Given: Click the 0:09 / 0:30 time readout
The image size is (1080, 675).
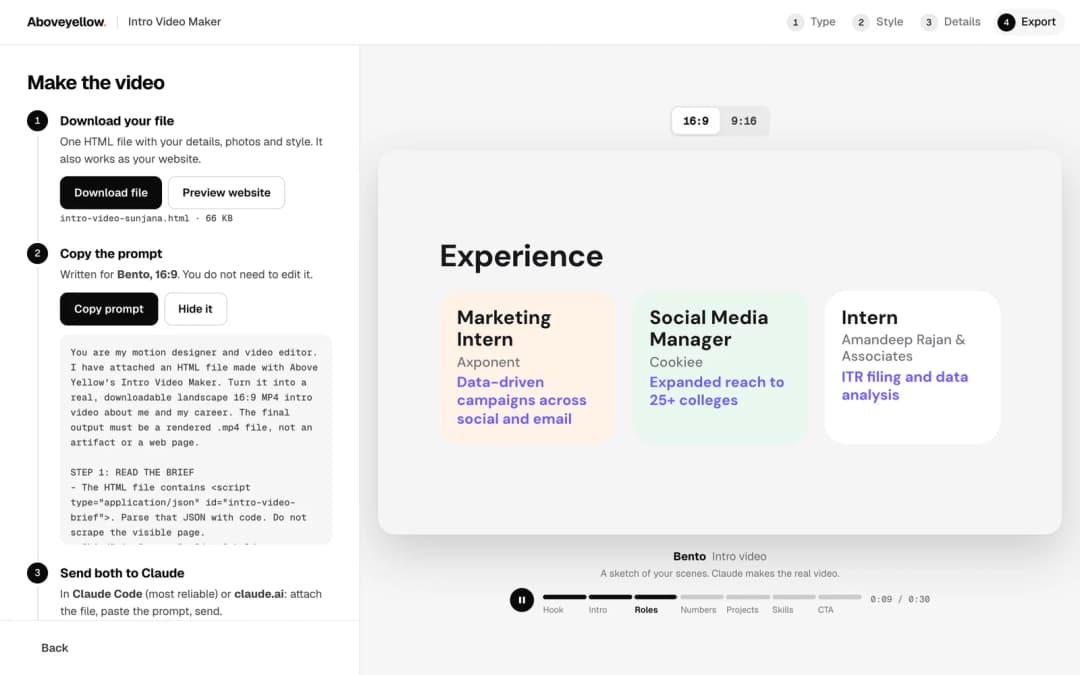Looking at the screenshot, I should pyautogui.click(x=900, y=599).
